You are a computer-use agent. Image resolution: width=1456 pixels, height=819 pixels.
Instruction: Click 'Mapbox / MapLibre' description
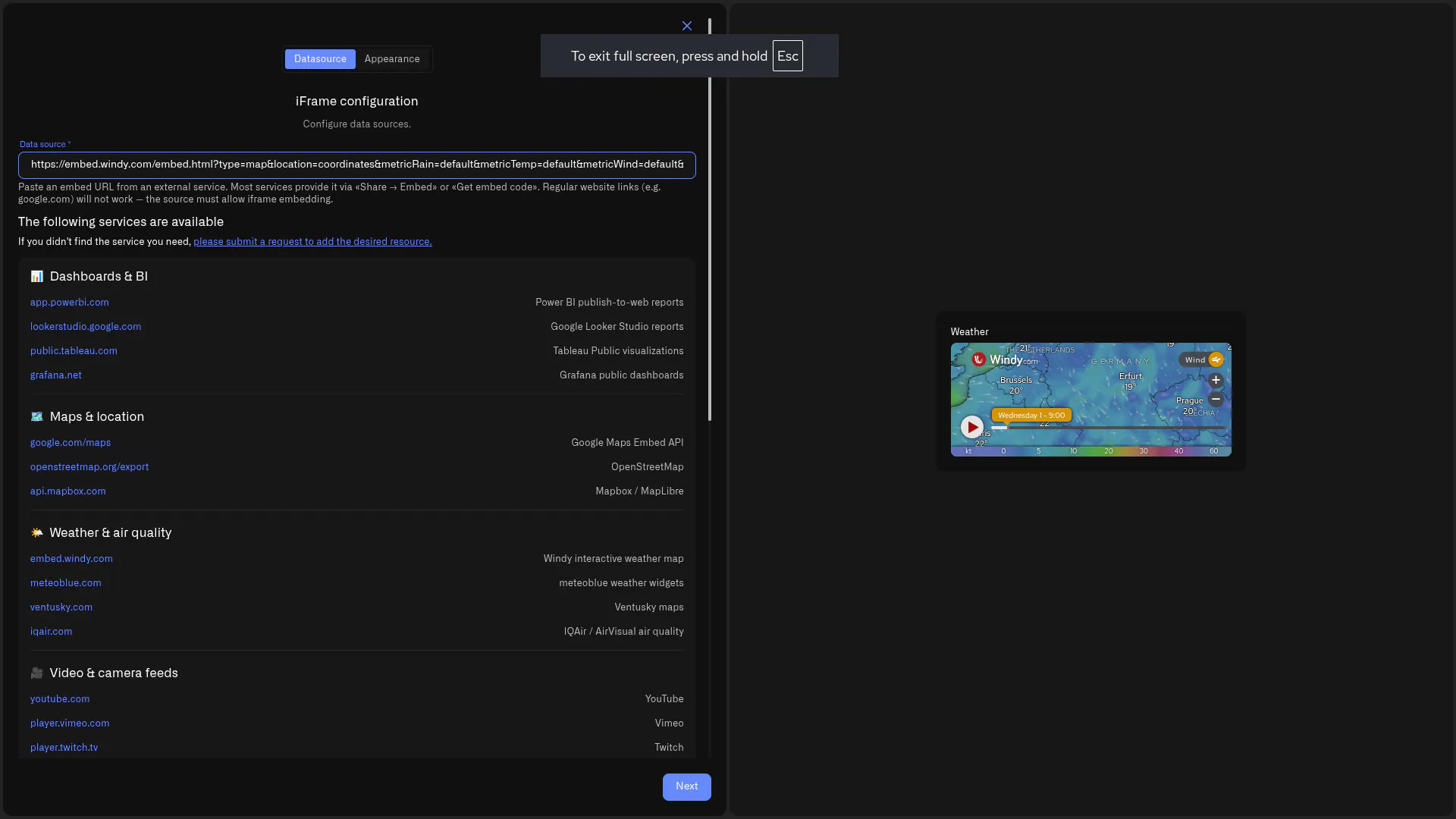(x=639, y=491)
